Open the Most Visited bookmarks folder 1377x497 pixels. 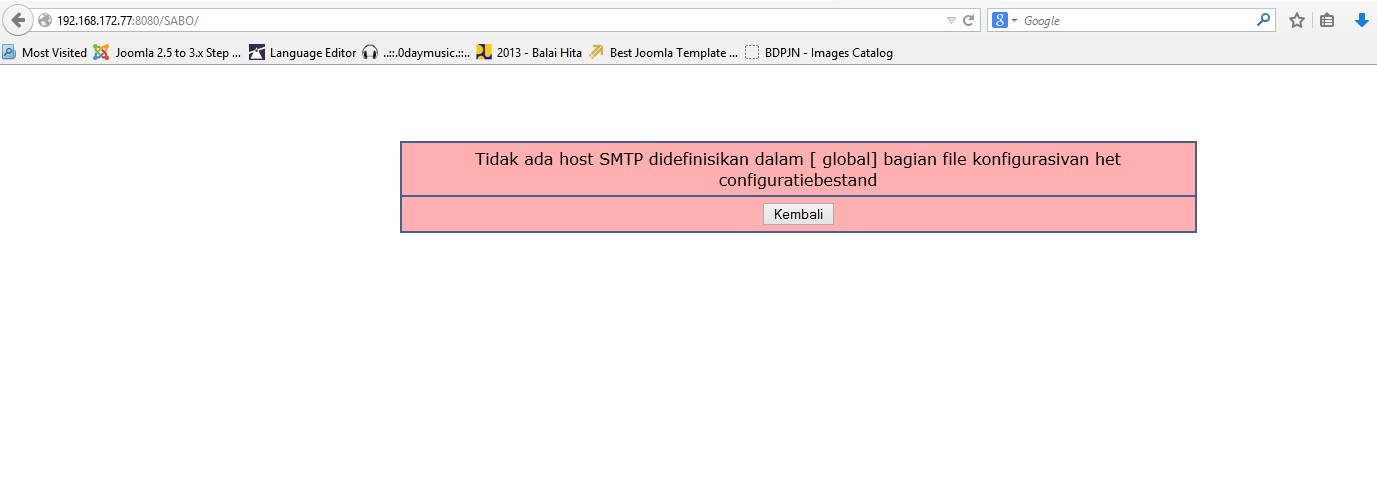(44, 53)
